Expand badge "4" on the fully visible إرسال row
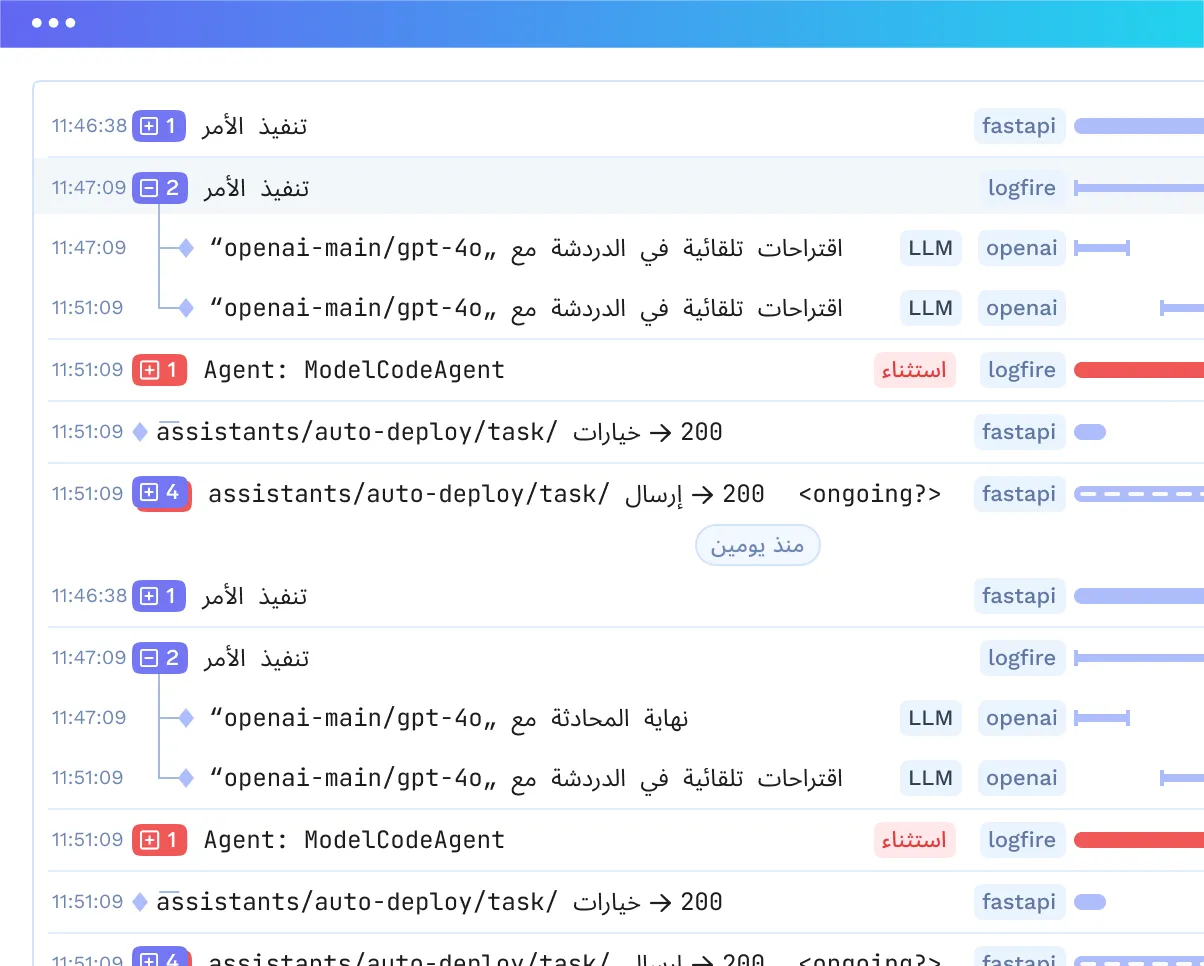This screenshot has height=966, width=1204. point(160,493)
